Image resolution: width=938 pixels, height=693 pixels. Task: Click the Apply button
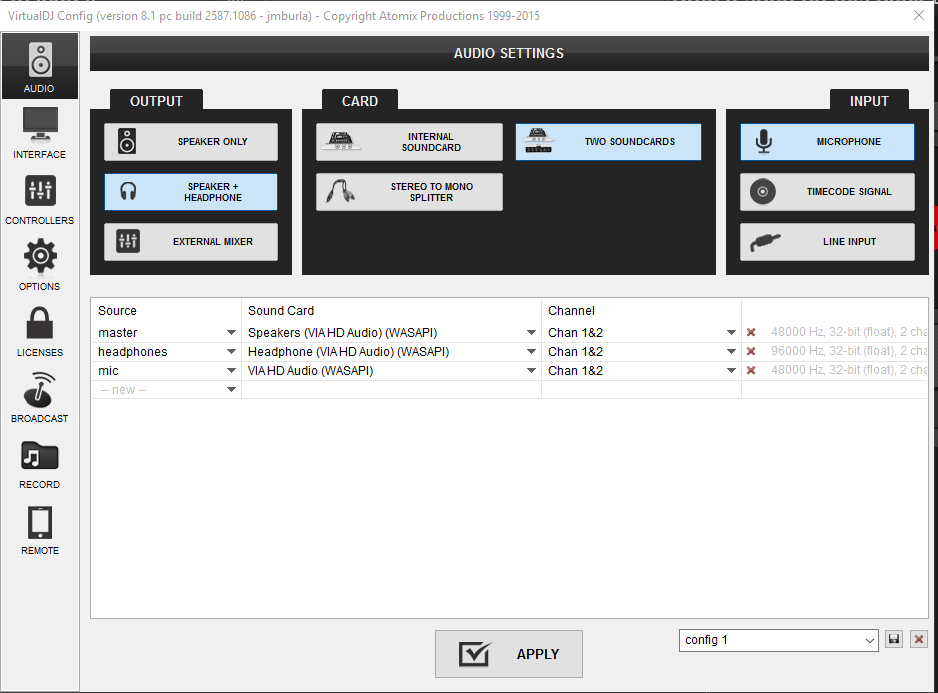point(508,654)
